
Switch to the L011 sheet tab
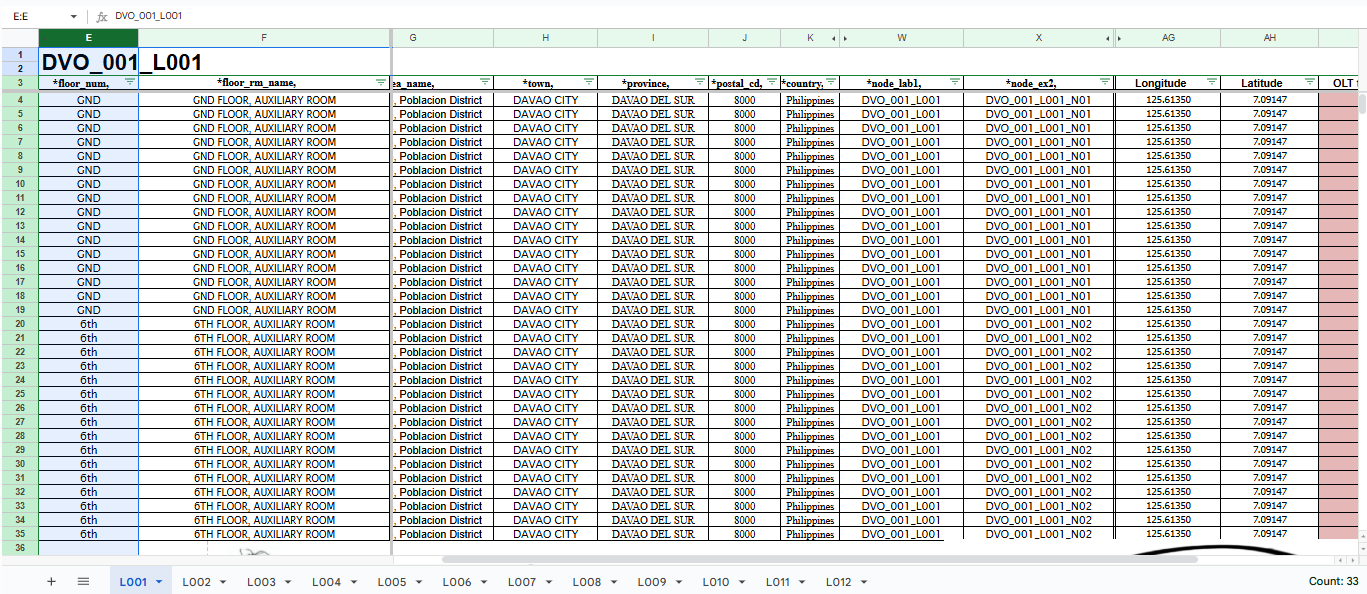click(x=778, y=582)
